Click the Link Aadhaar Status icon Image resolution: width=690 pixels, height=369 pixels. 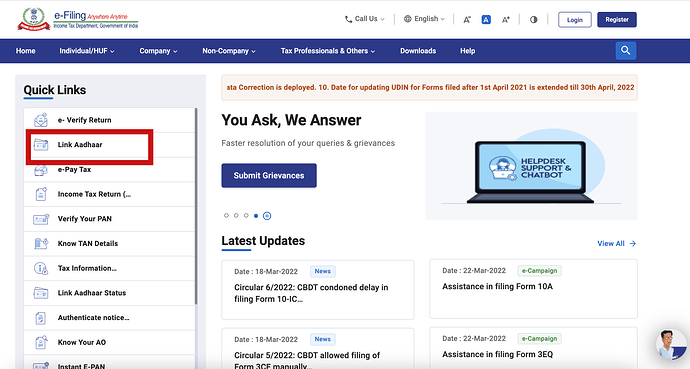click(41, 292)
